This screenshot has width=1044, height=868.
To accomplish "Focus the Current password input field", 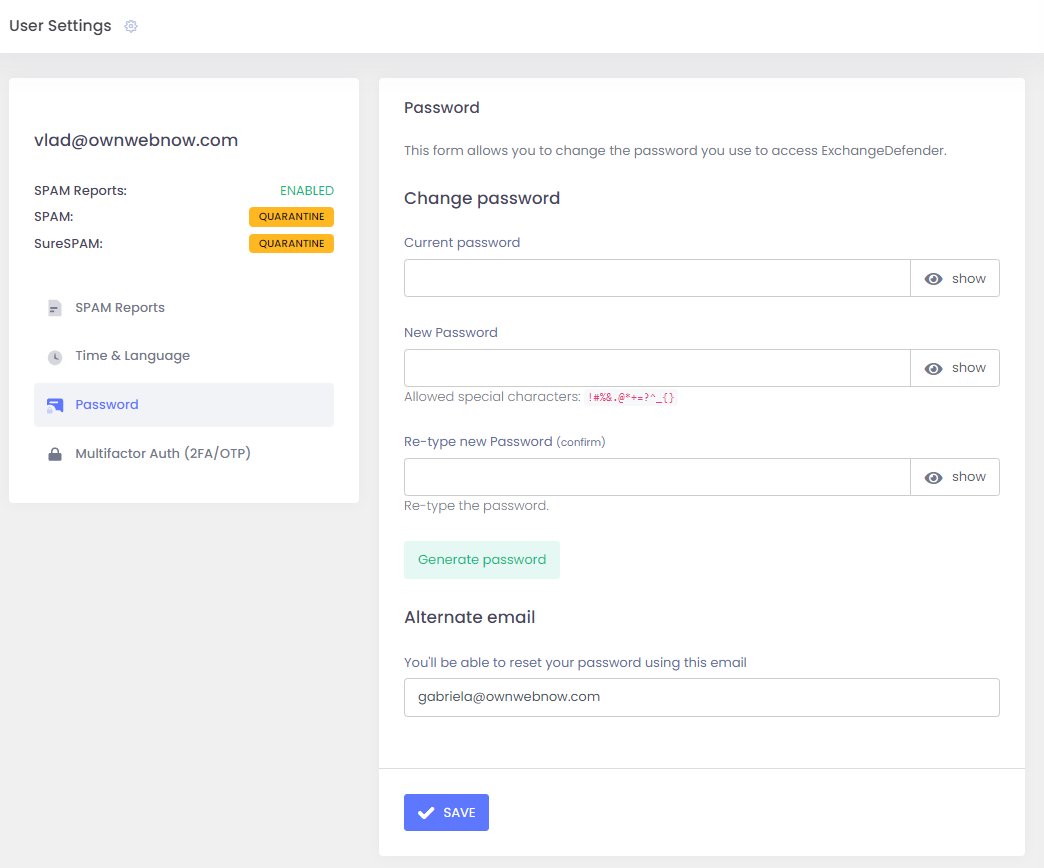I will (656, 279).
